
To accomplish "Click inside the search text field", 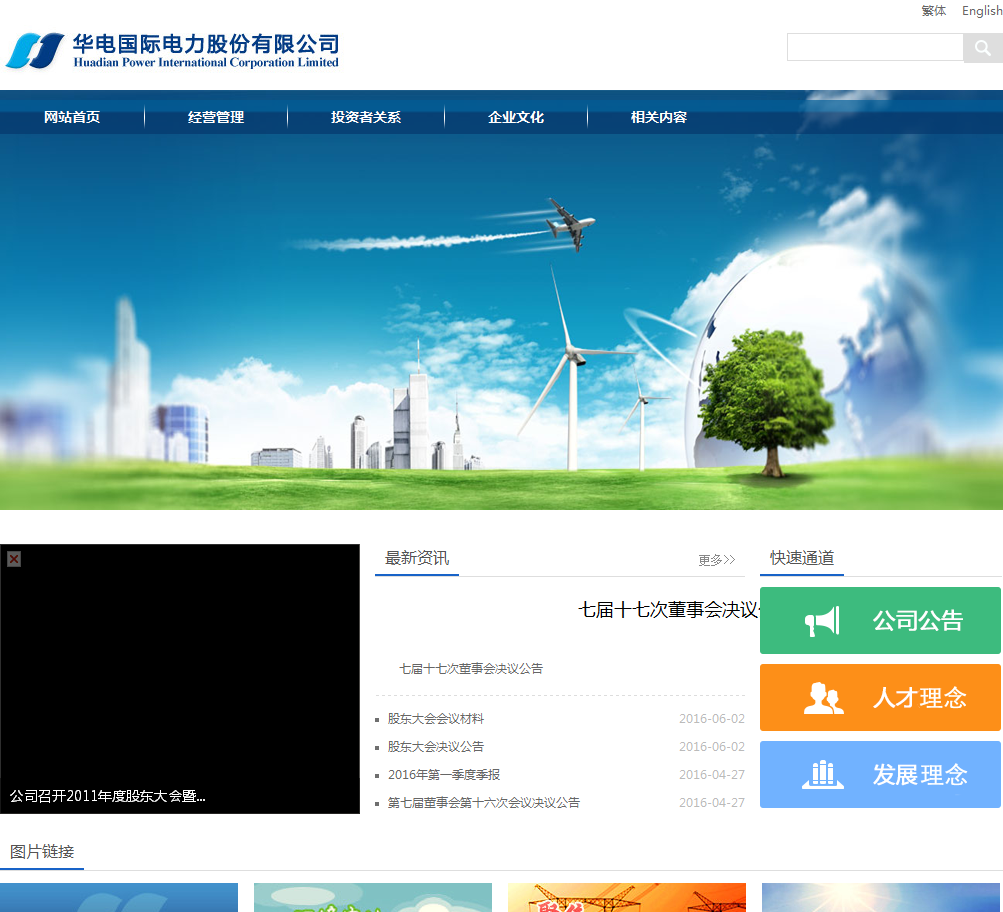I will pyautogui.click(x=874, y=48).
